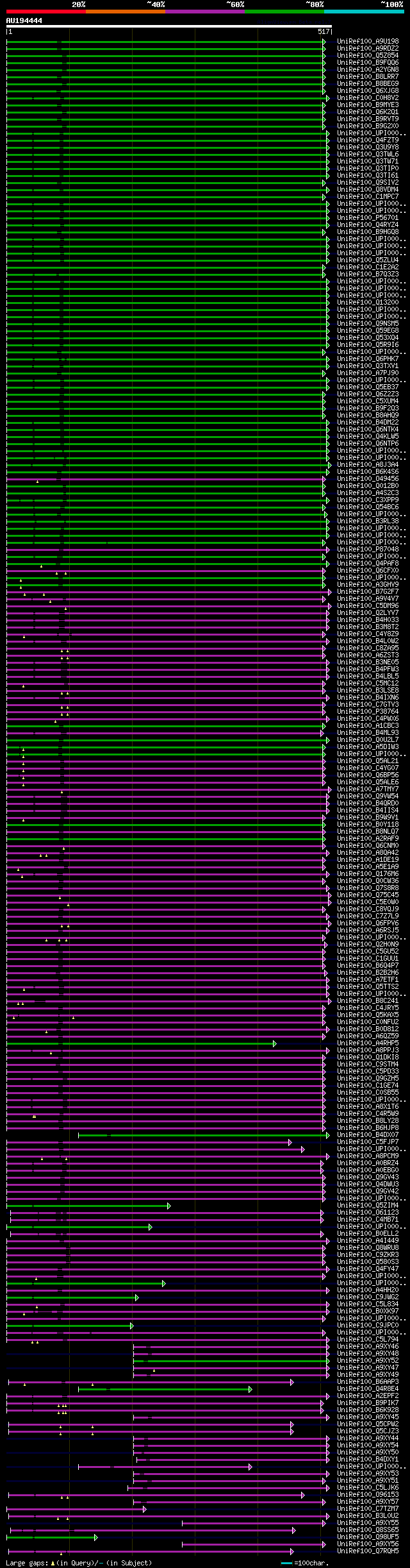Select the UniRef100_Q4RYZ4 label
This screenshot has height=1568, width=410.
368,225
